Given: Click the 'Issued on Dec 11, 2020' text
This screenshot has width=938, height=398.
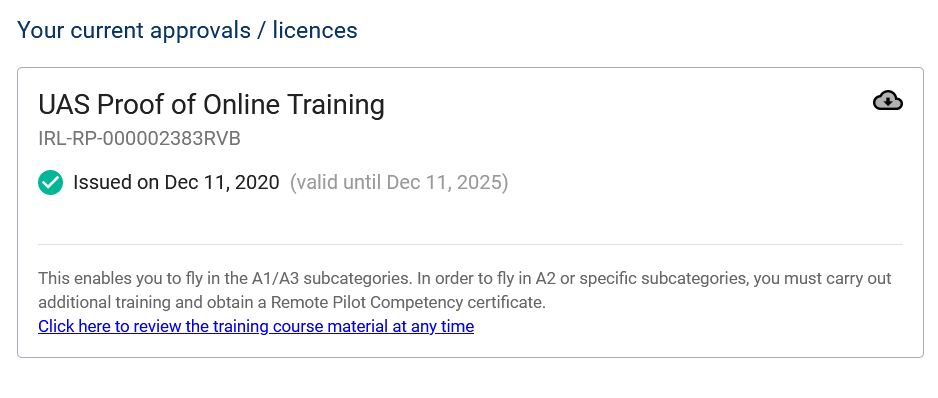Looking at the screenshot, I should pos(176,183).
